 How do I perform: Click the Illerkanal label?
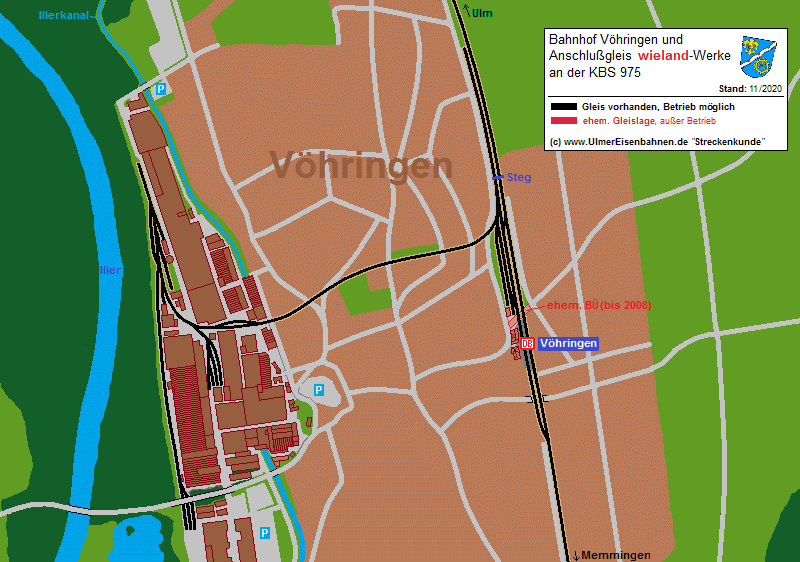[67, 16]
